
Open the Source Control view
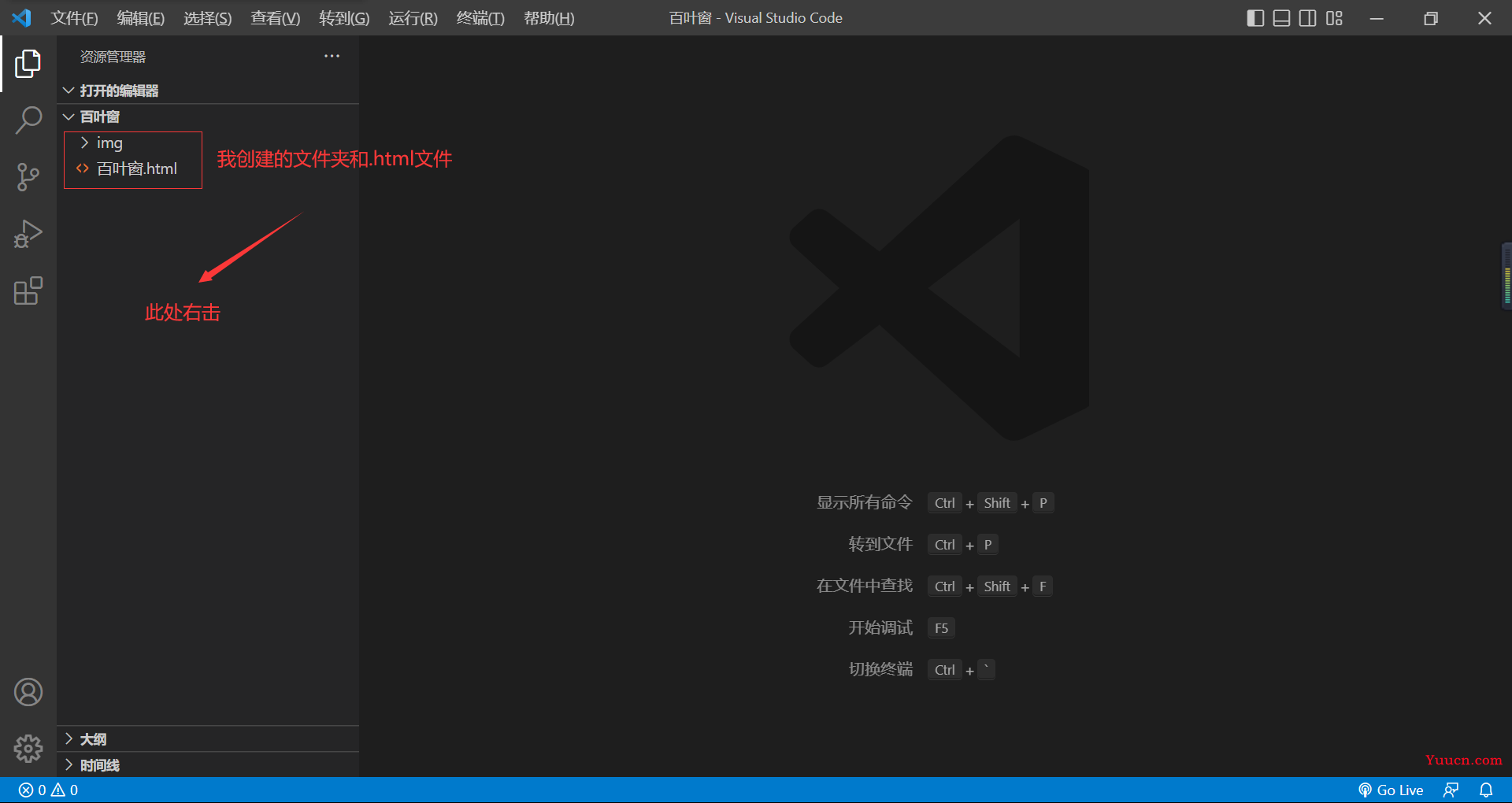coord(28,177)
